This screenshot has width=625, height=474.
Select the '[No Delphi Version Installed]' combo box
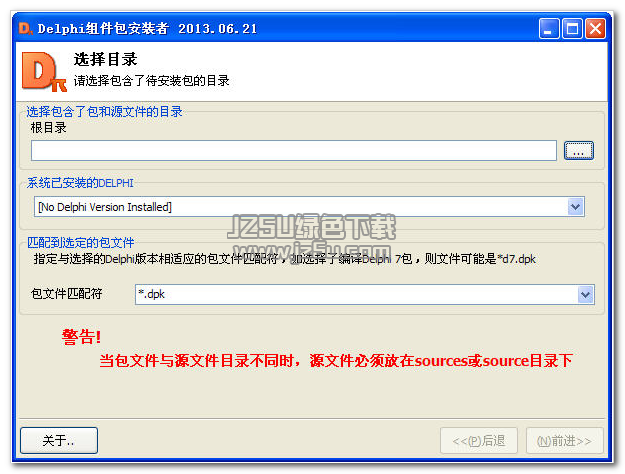pos(309,207)
